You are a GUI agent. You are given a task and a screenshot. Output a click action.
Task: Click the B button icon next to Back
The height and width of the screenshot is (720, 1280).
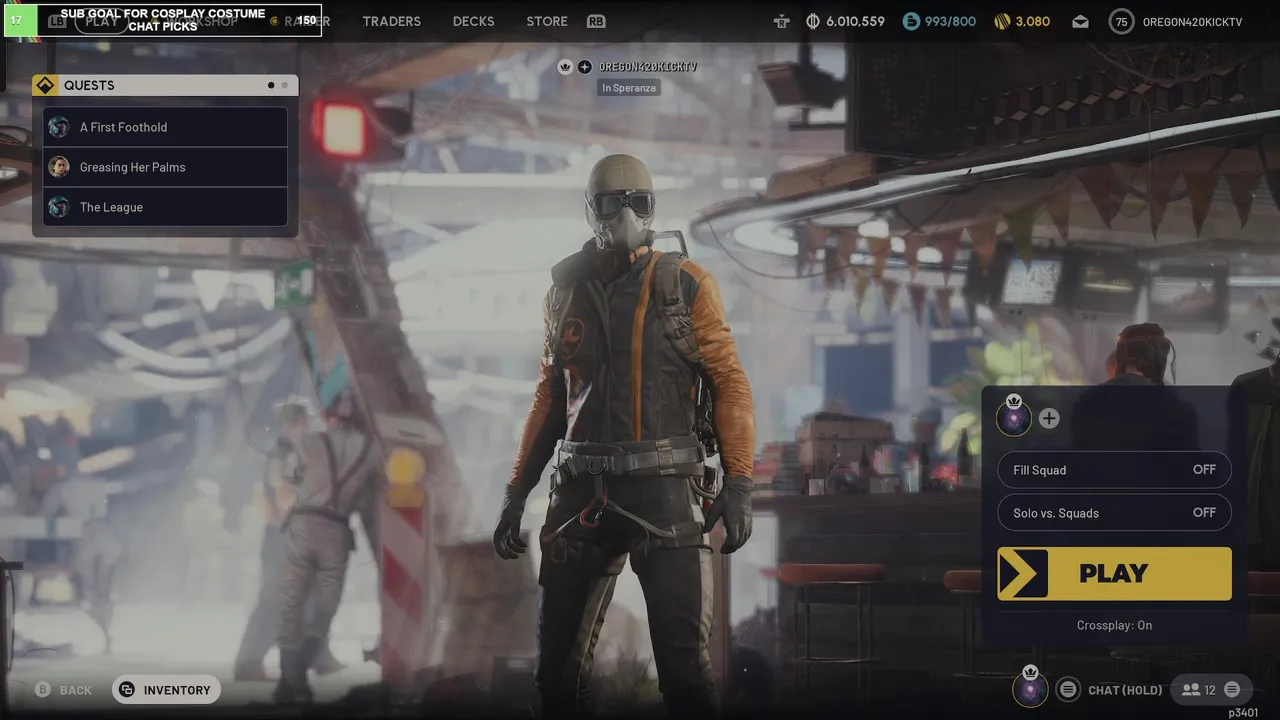point(43,690)
